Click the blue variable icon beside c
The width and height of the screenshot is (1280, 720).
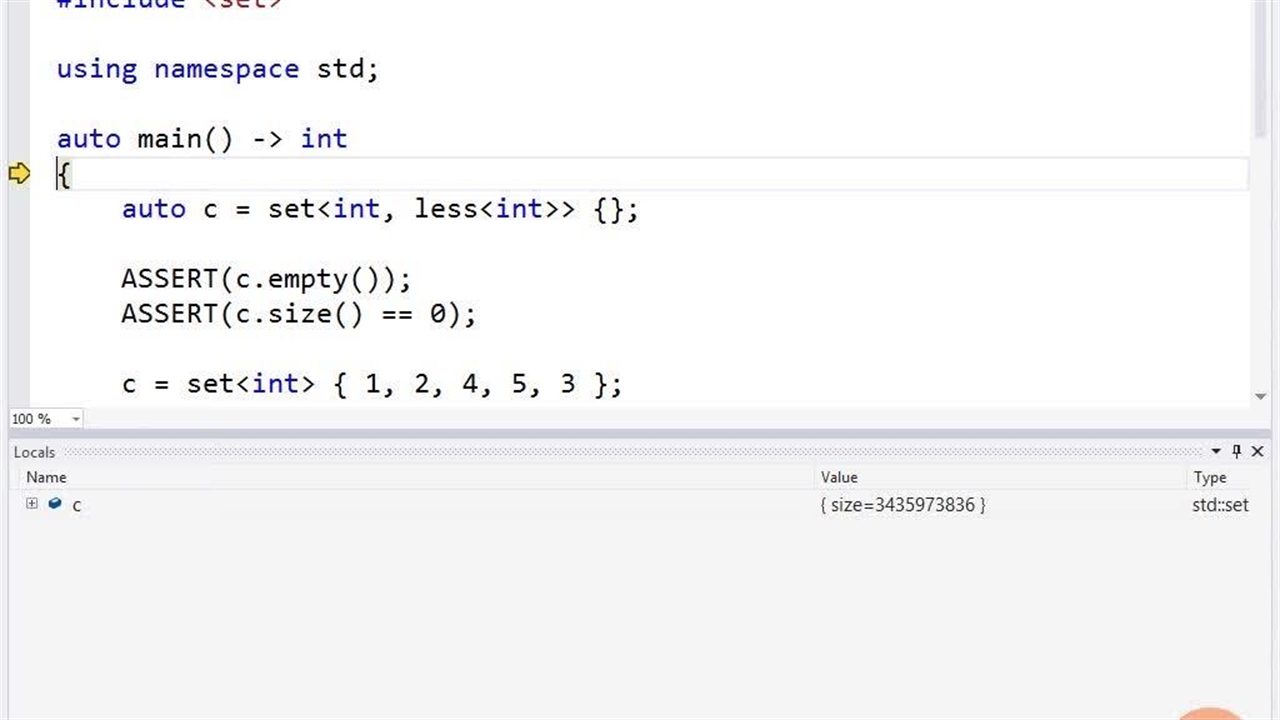[x=55, y=504]
